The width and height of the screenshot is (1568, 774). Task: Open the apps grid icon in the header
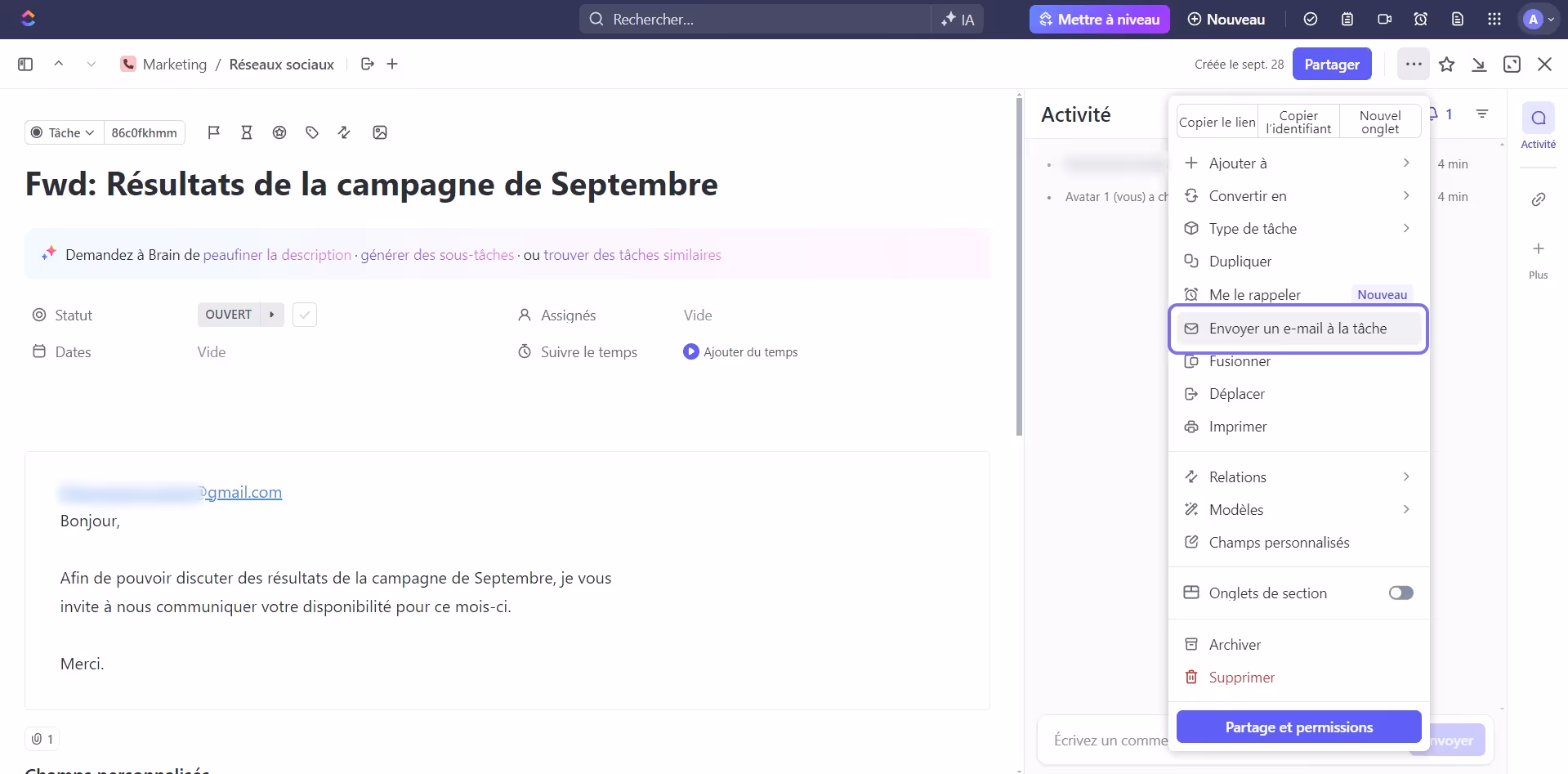coord(1495,19)
